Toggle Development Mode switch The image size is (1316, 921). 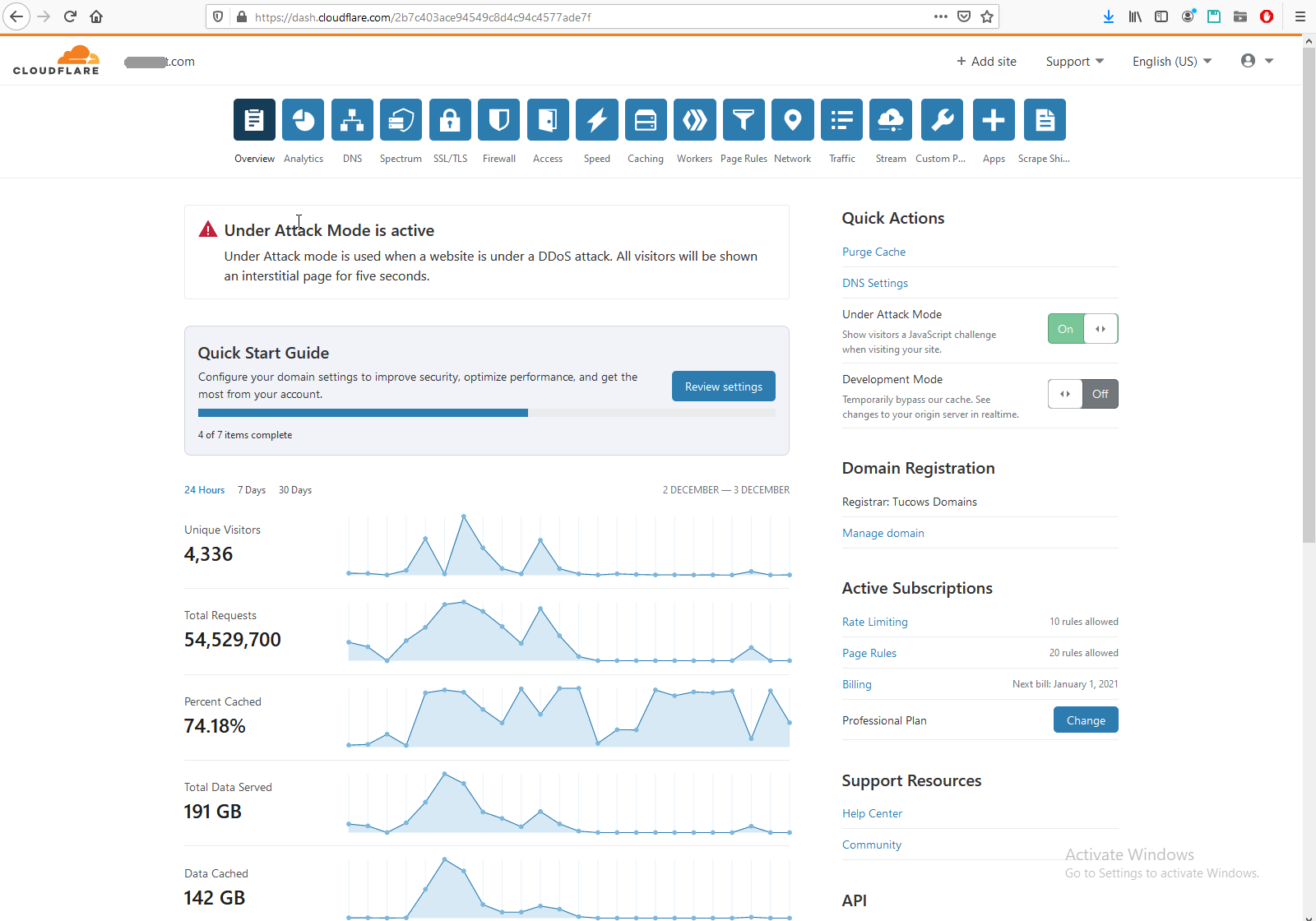[x=1082, y=394]
